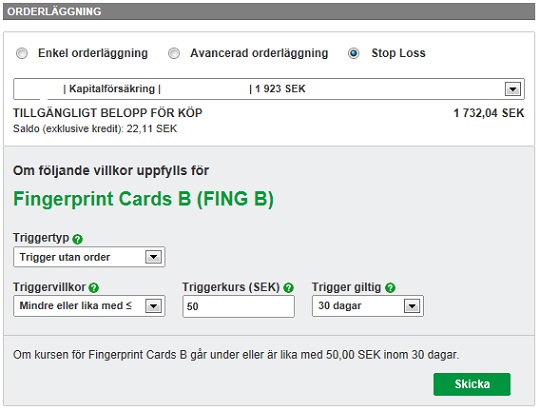Open the Triggertyp help icon

(x=77, y=239)
